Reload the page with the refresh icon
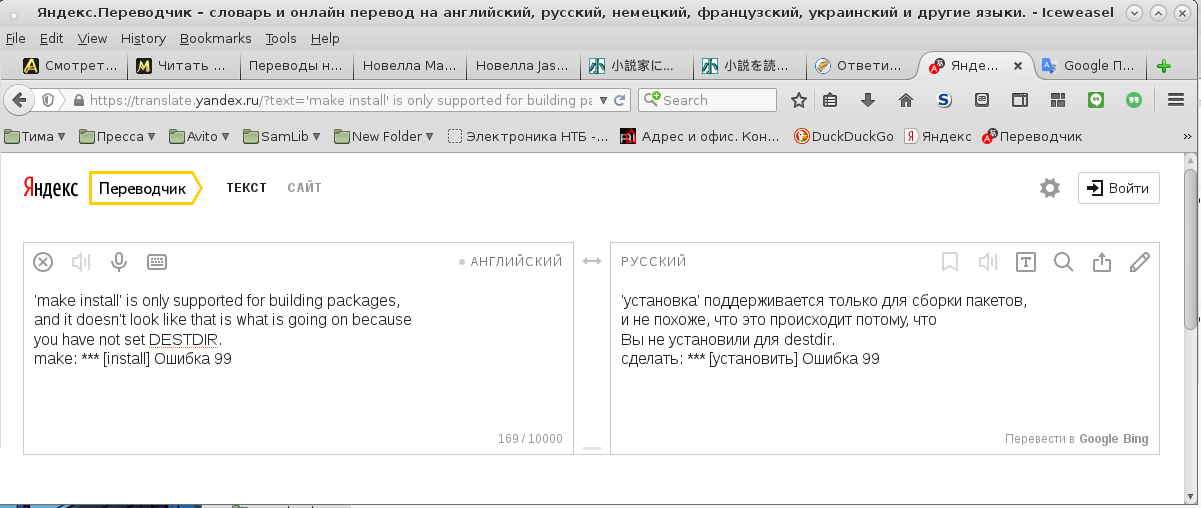 pos(619,100)
